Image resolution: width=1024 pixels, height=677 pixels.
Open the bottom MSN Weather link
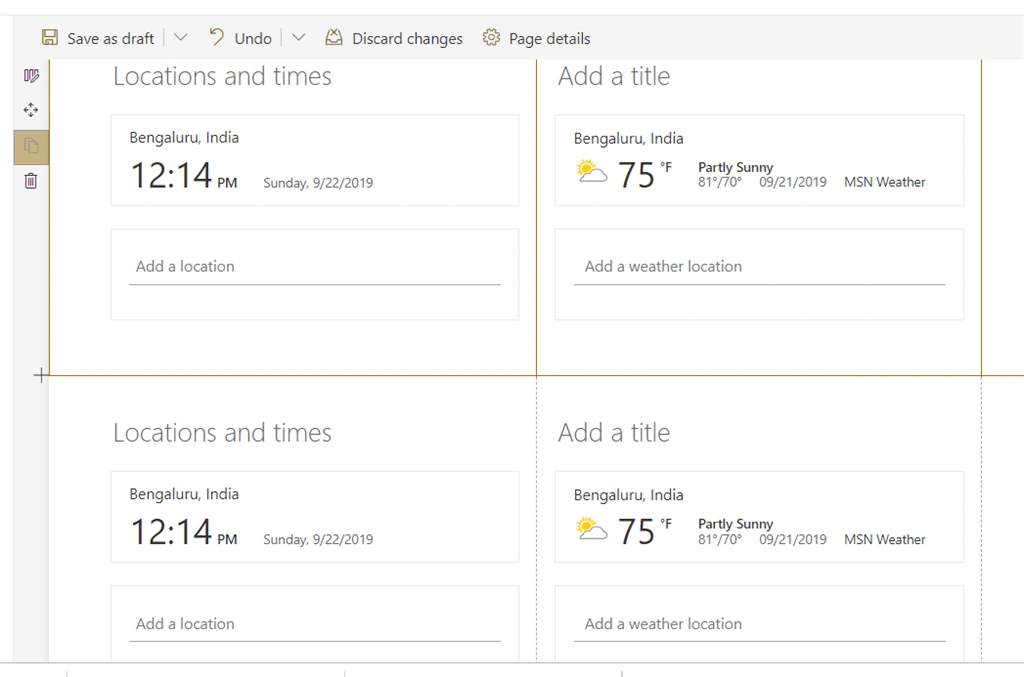click(x=884, y=539)
